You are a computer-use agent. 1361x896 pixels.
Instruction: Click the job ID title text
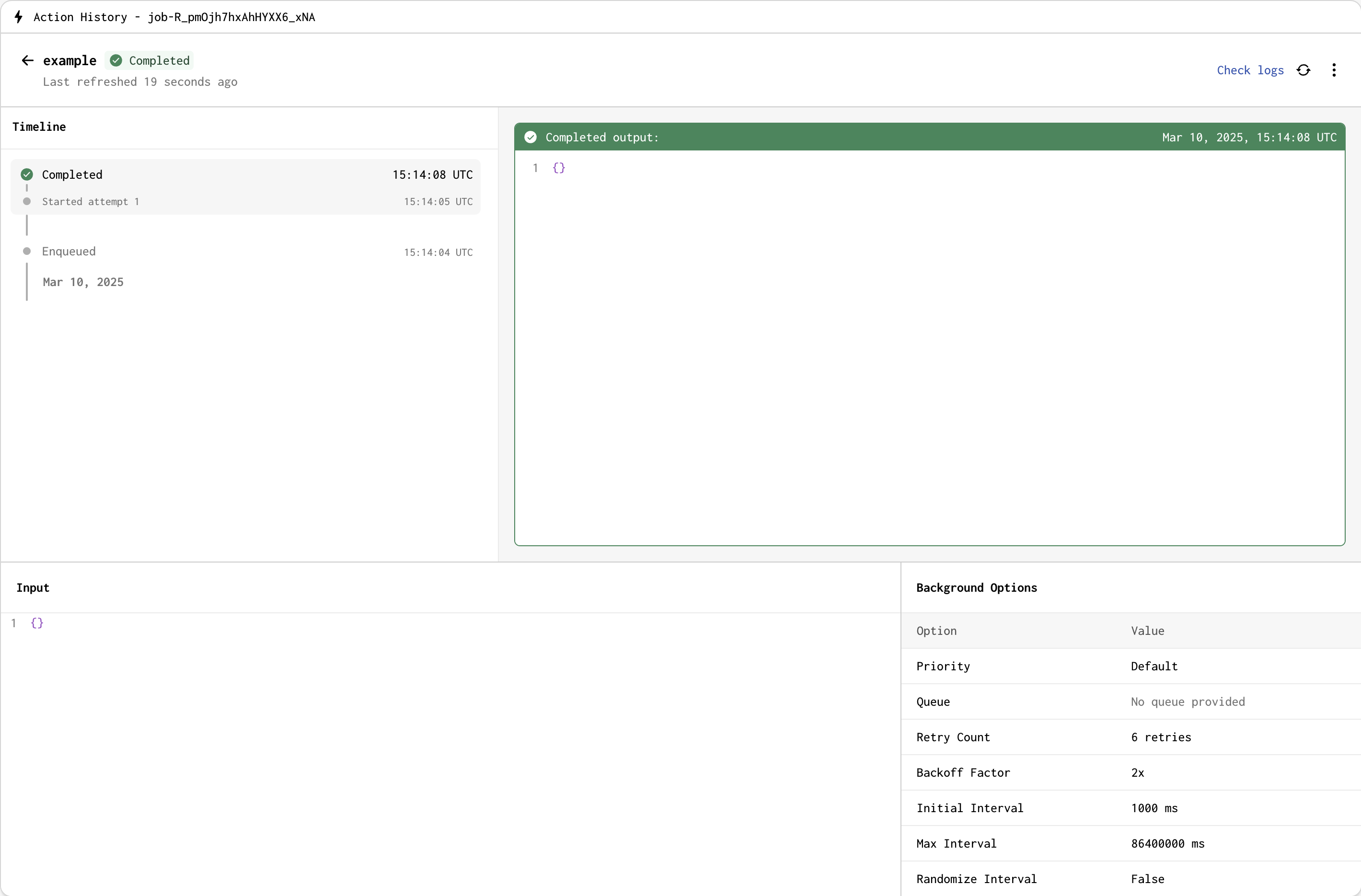pyautogui.click(x=231, y=17)
